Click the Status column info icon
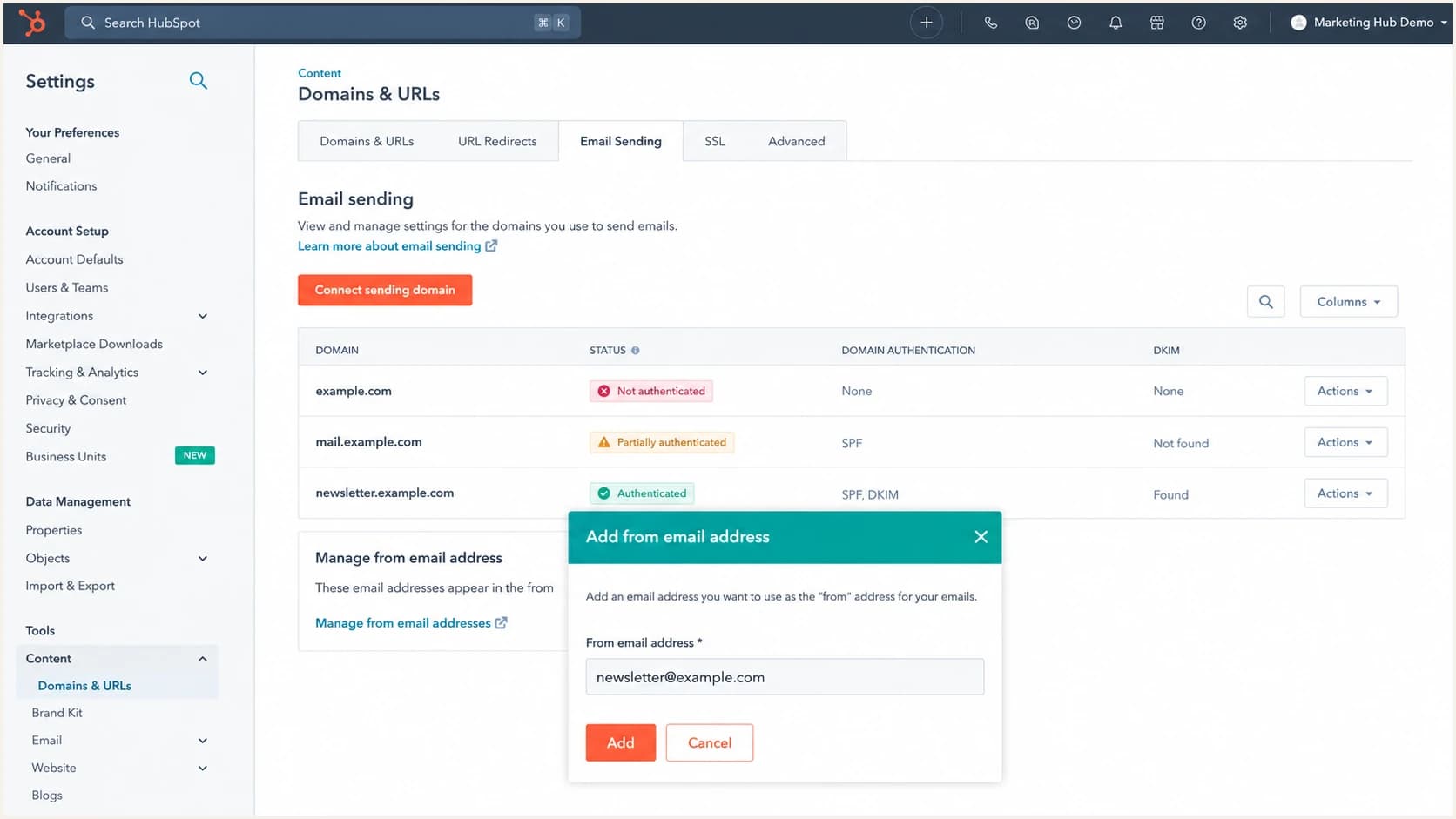Screen dimensions: 1456x819 coord(635,351)
